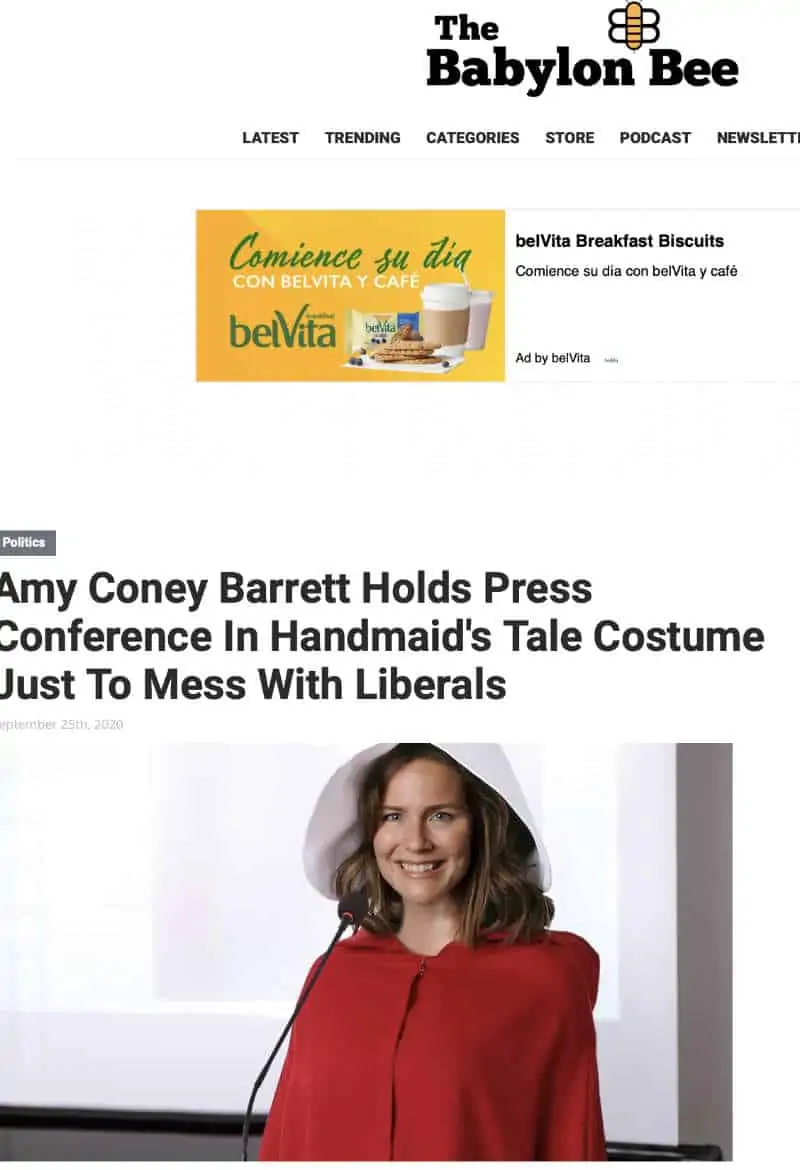This screenshot has width=800, height=1170.
Task: Open The Babylon Bee homepage logo text
Action: coord(582,52)
